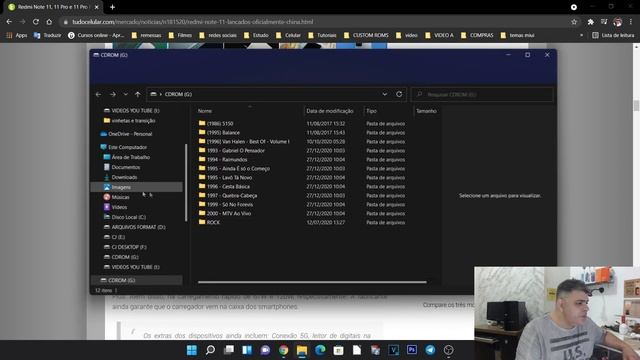
Task: Open Músicas in sidebar
Action: tap(116, 197)
